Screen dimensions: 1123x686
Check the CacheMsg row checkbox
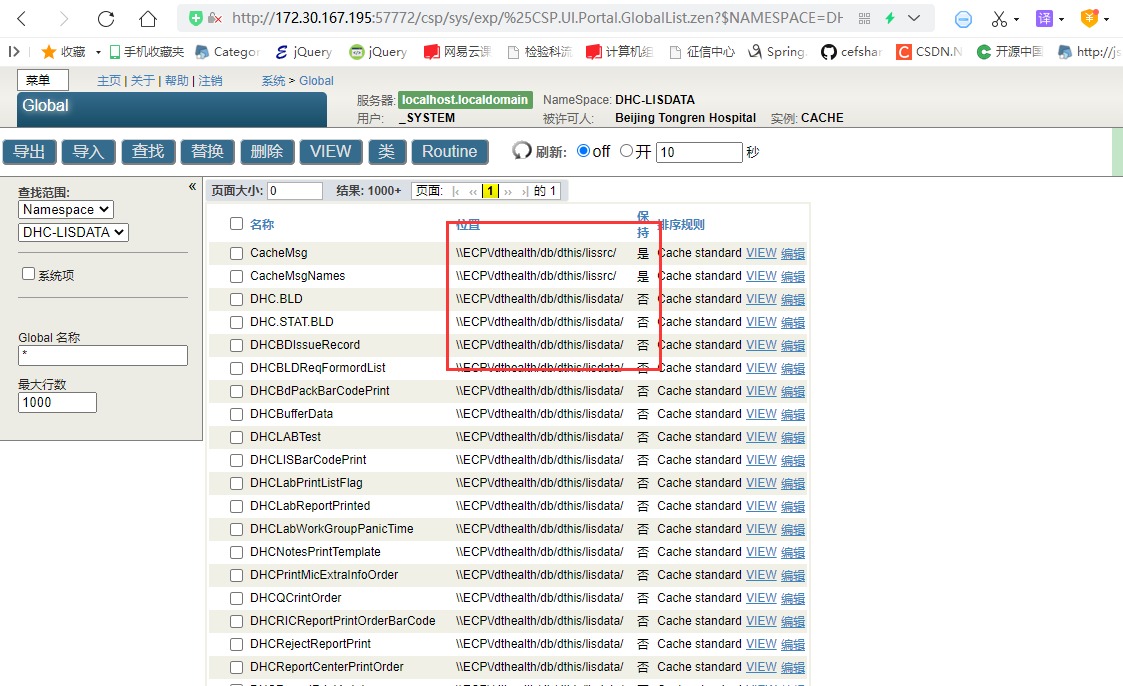236,253
